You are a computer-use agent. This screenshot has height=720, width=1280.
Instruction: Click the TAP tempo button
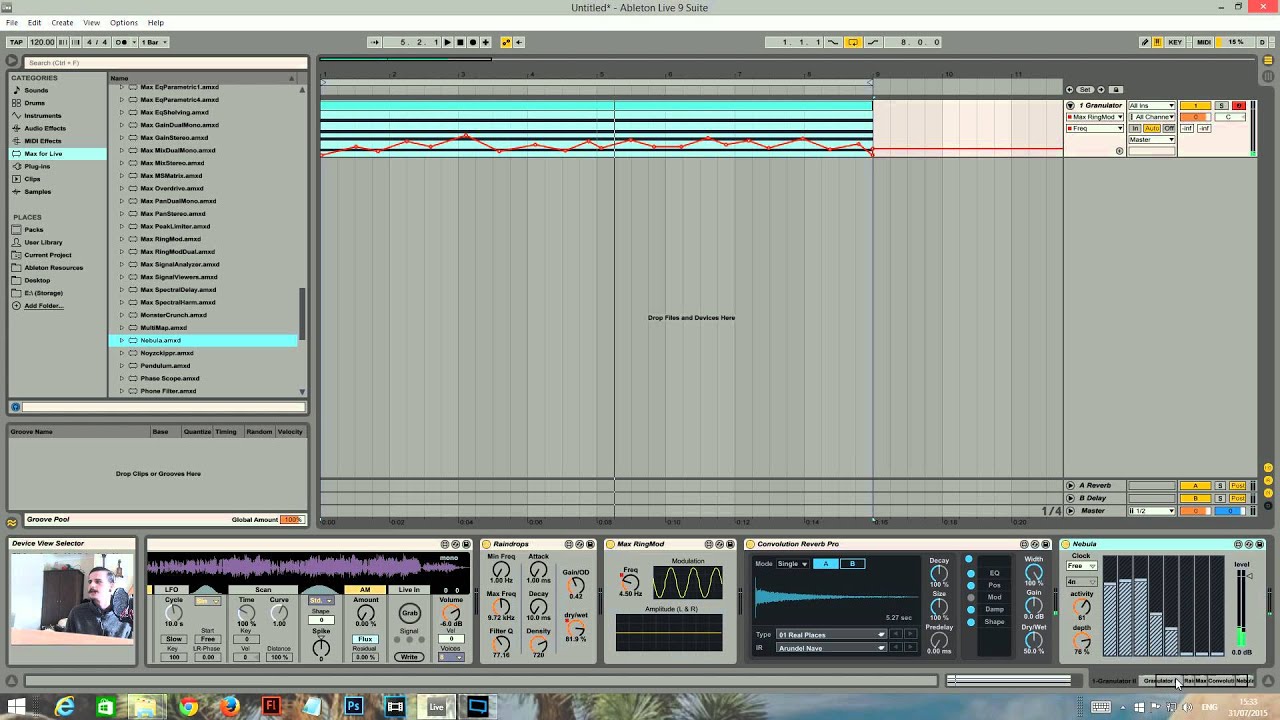point(16,42)
